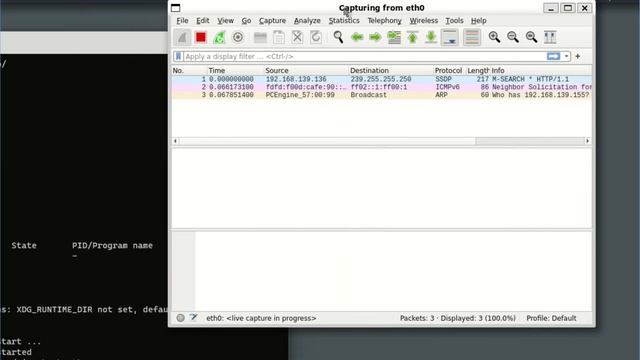Apply the display filter arrow button
The height and width of the screenshot is (360, 640).
(553, 56)
